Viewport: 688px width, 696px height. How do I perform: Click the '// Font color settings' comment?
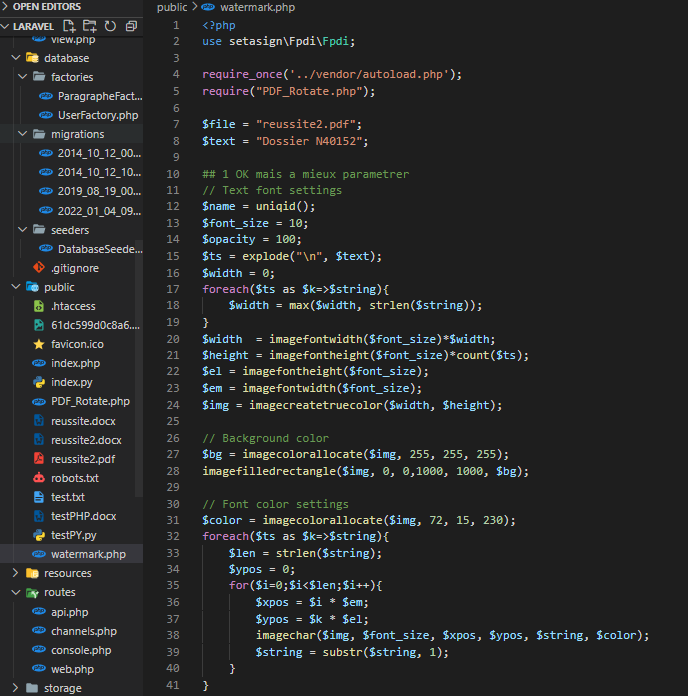tap(276, 504)
